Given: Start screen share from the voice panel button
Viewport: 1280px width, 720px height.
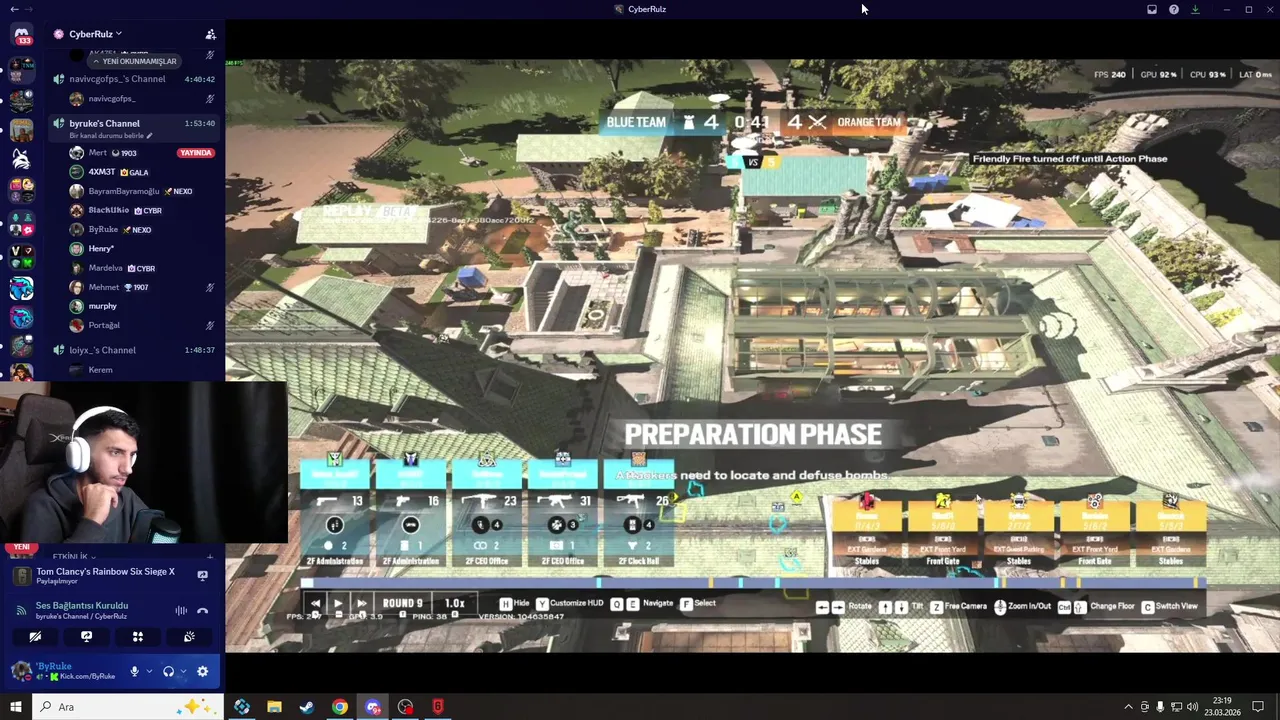Looking at the screenshot, I should (86, 636).
